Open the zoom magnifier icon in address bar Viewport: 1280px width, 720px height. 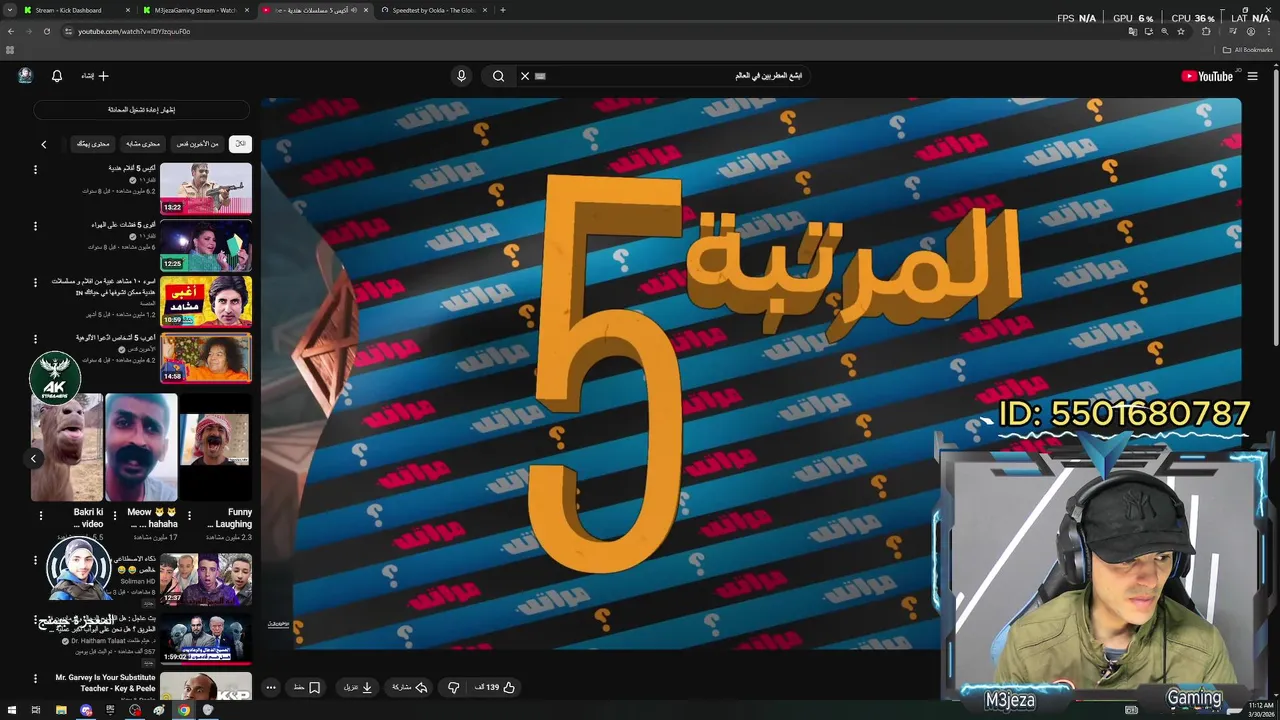tap(1164, 31)
